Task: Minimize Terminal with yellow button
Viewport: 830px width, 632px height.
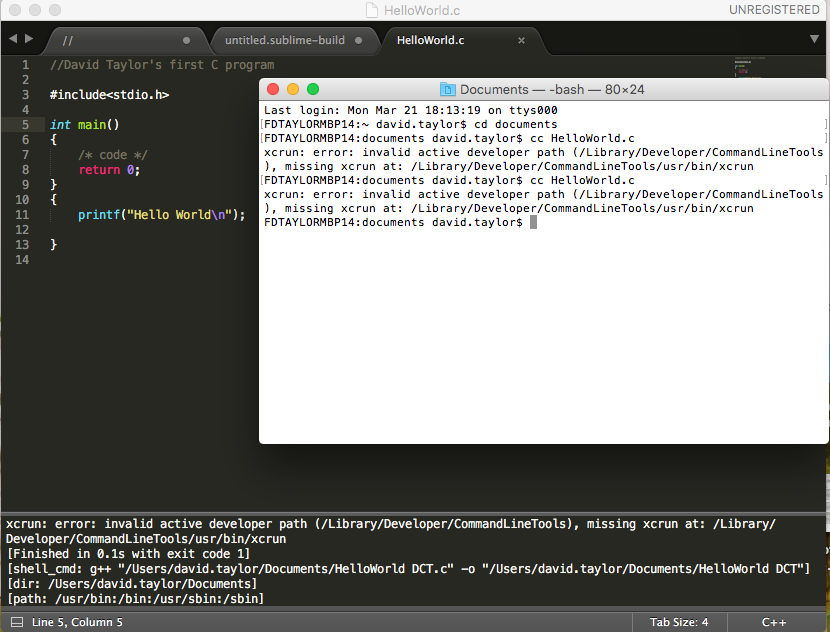Action: [x=293, y=89]
